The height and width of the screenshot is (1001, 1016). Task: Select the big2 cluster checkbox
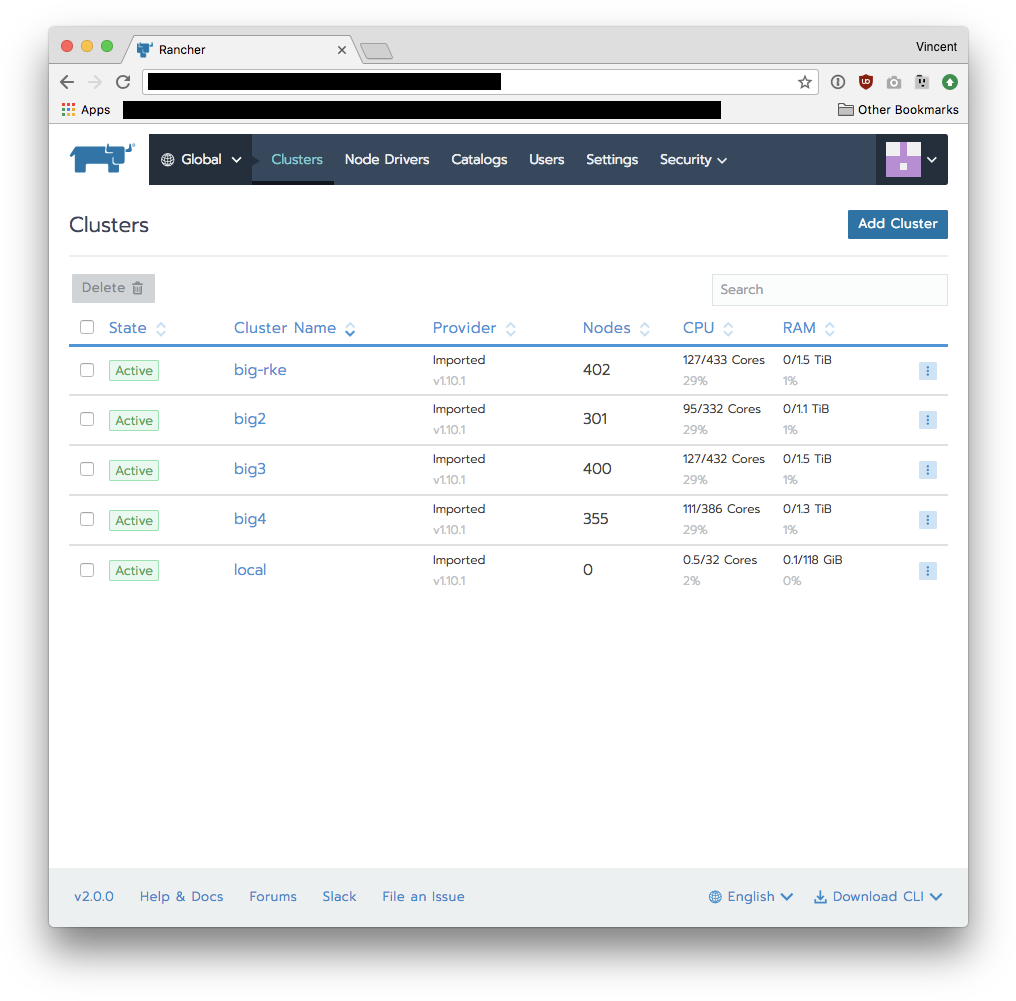[x=87, y=420]
